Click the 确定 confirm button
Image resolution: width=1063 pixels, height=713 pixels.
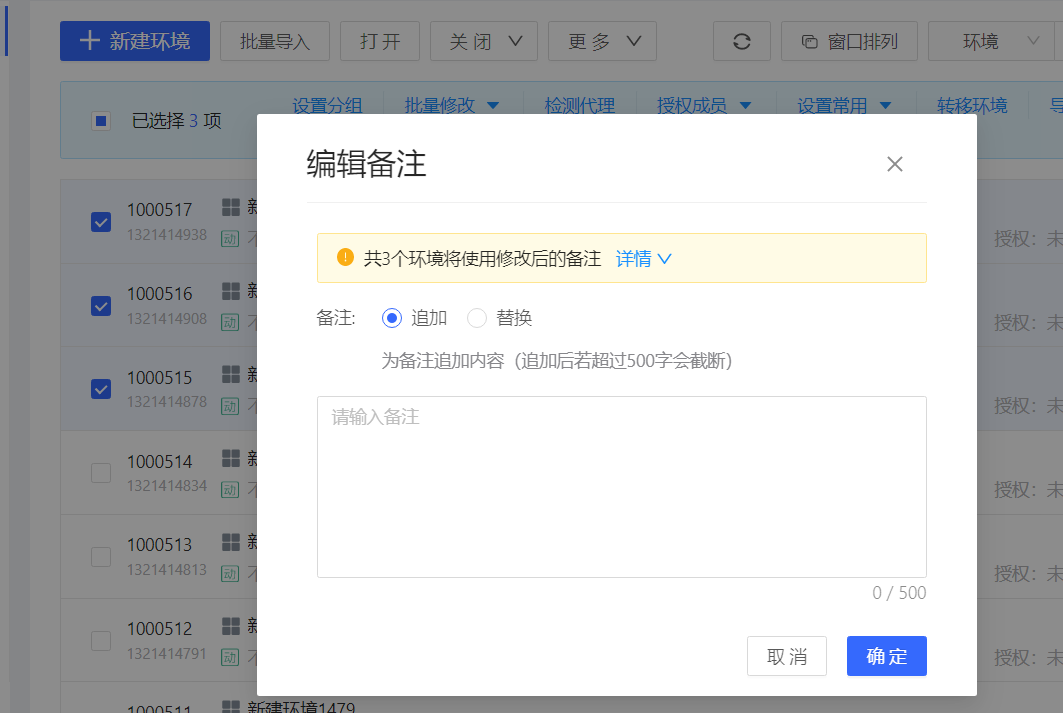pos(886,656)
